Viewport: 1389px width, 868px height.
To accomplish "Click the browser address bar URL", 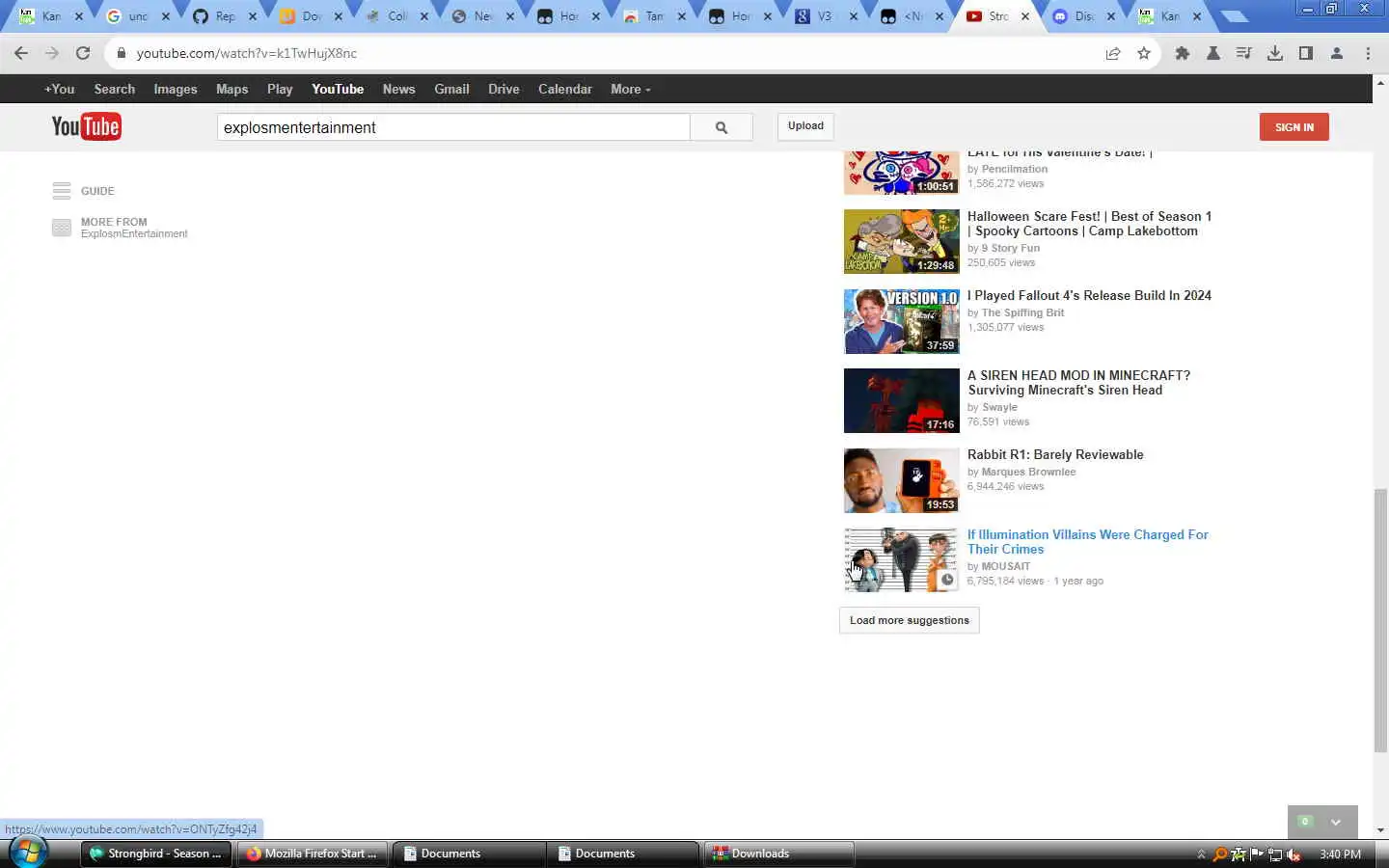I will pos(247,53).
